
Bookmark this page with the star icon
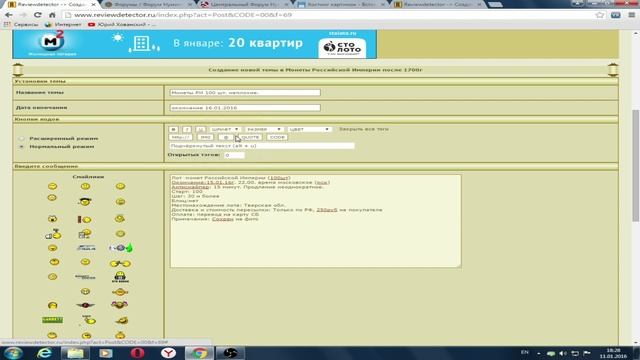(600, 15)
